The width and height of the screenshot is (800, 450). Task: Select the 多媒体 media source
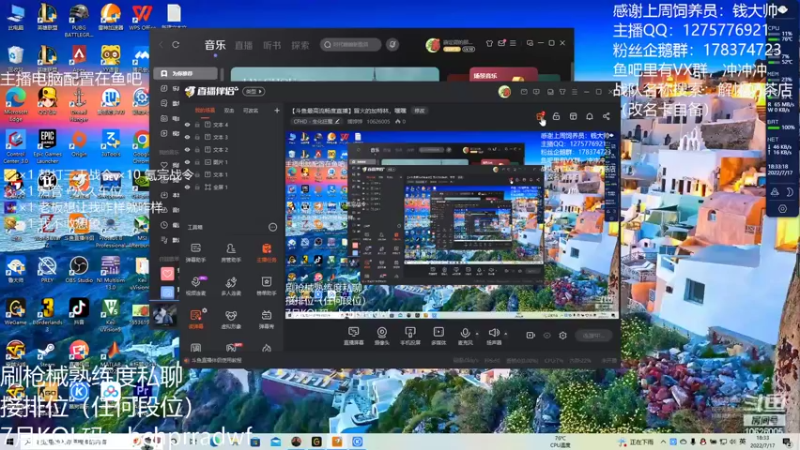pos(438,336)
